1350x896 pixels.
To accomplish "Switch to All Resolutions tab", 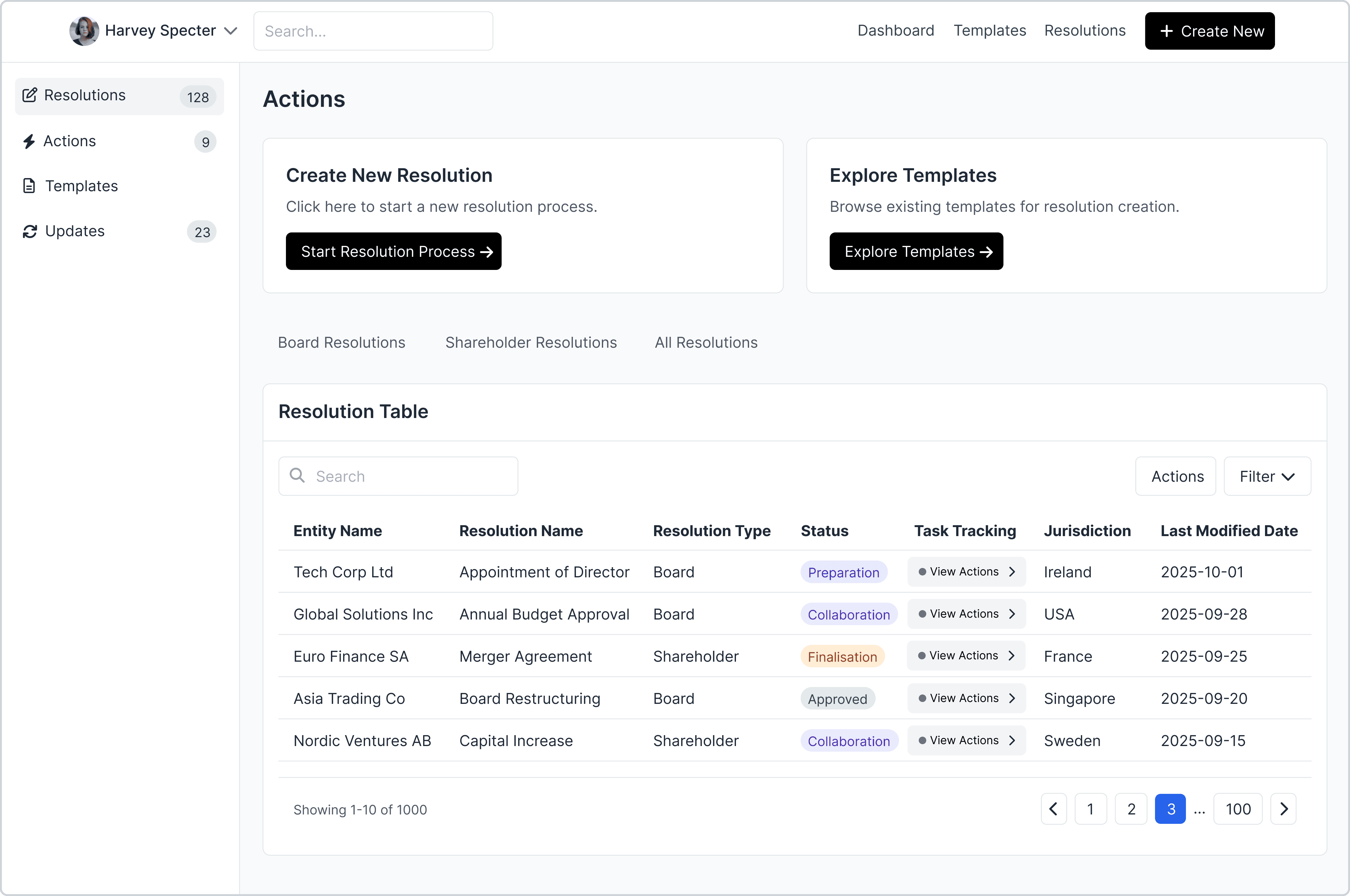I will (x=706, y=342).
